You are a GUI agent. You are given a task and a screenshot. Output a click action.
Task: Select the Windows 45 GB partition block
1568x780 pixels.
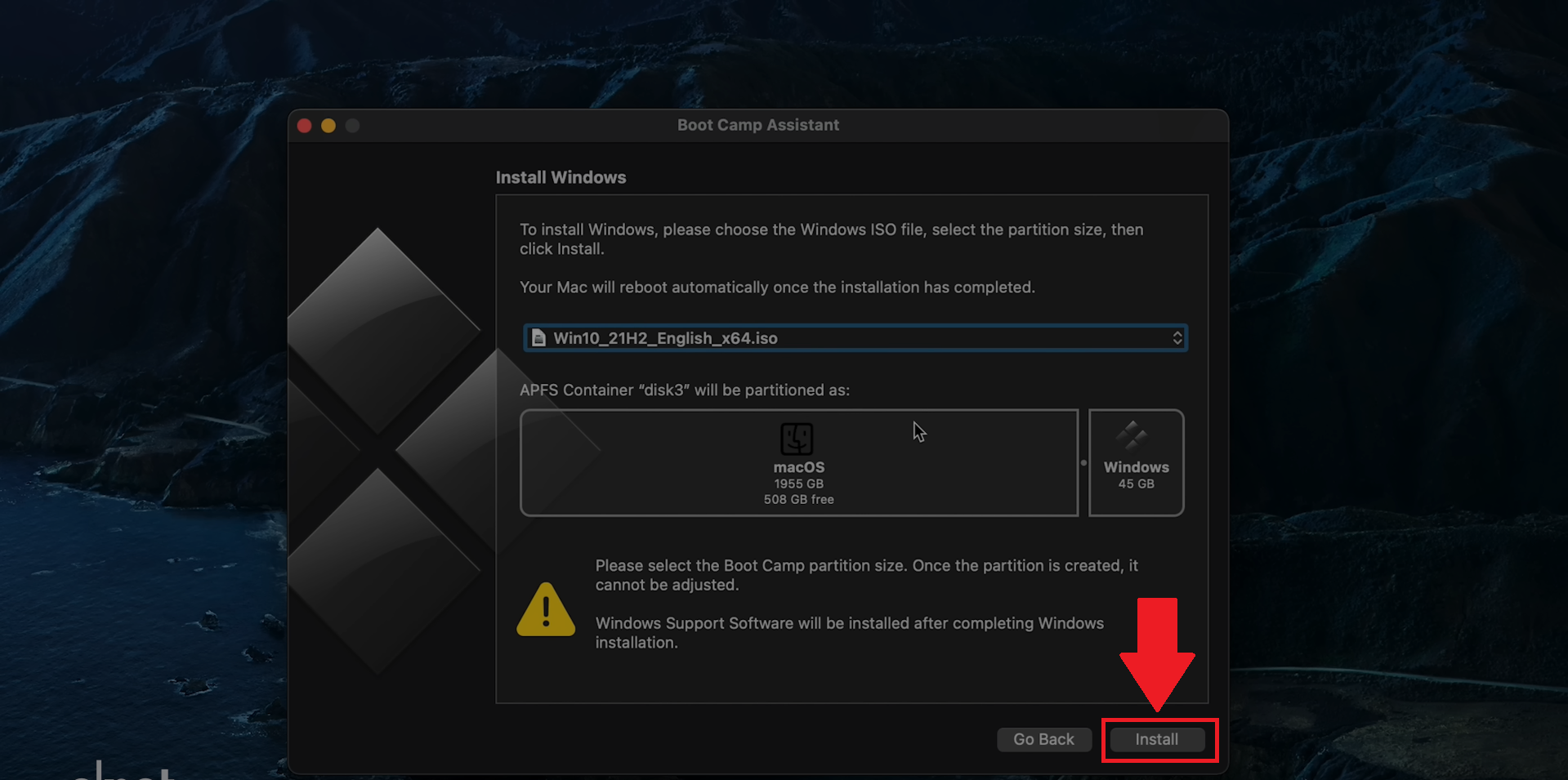(1136, 463)
